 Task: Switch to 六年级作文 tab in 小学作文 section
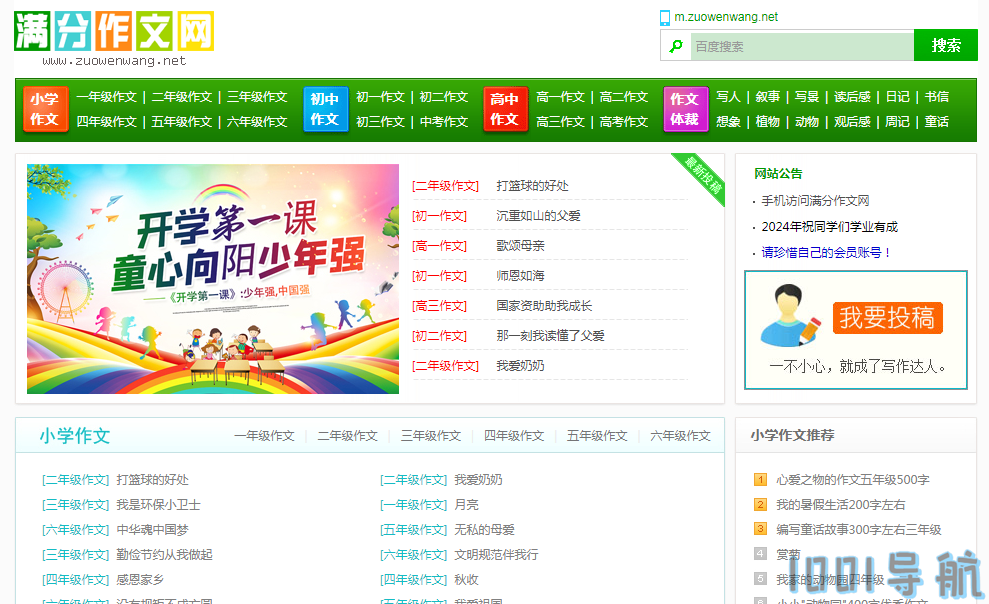pyautogui.click(x=680, y=436)
